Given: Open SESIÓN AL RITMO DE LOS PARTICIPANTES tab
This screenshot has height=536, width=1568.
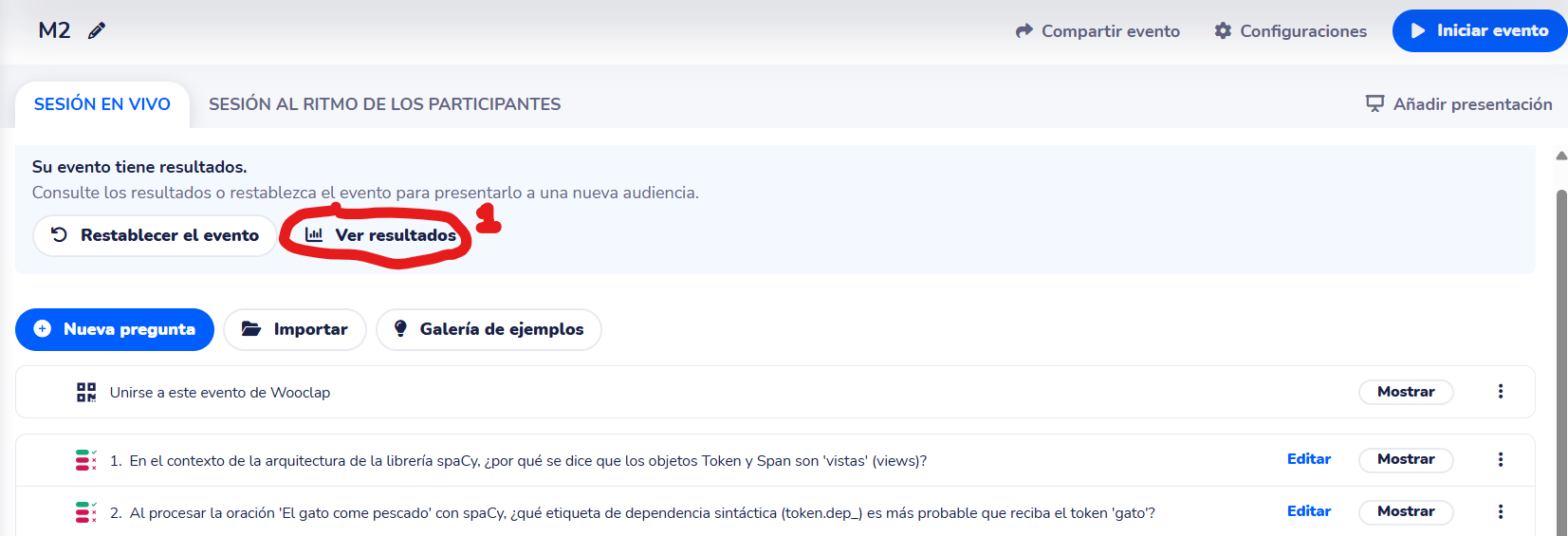Looking at the screenshot, I should coord(385,104).
